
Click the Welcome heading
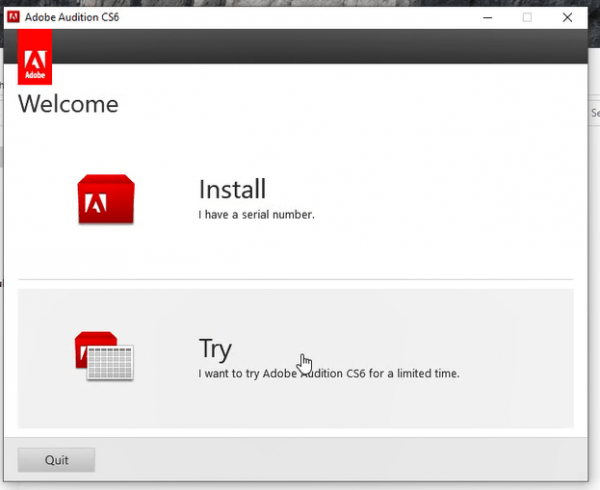pos(68,103)
